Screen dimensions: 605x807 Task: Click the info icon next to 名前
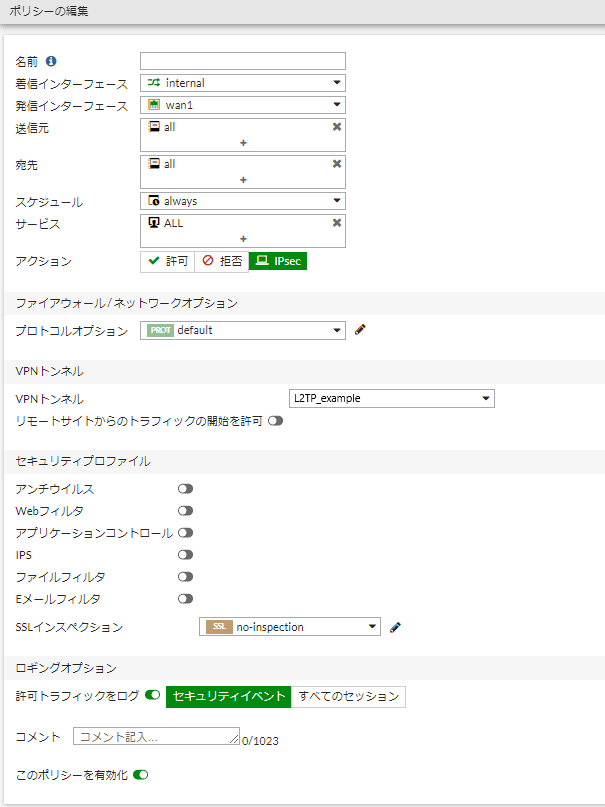[51, 61]
